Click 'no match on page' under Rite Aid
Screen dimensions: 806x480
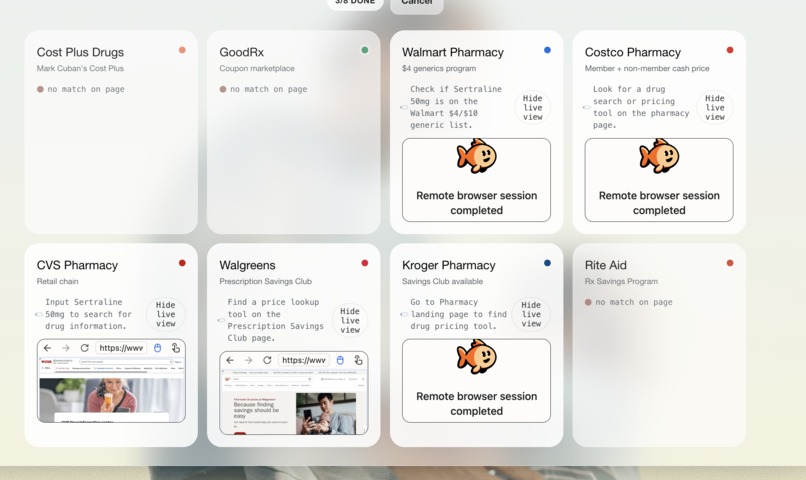634,302
